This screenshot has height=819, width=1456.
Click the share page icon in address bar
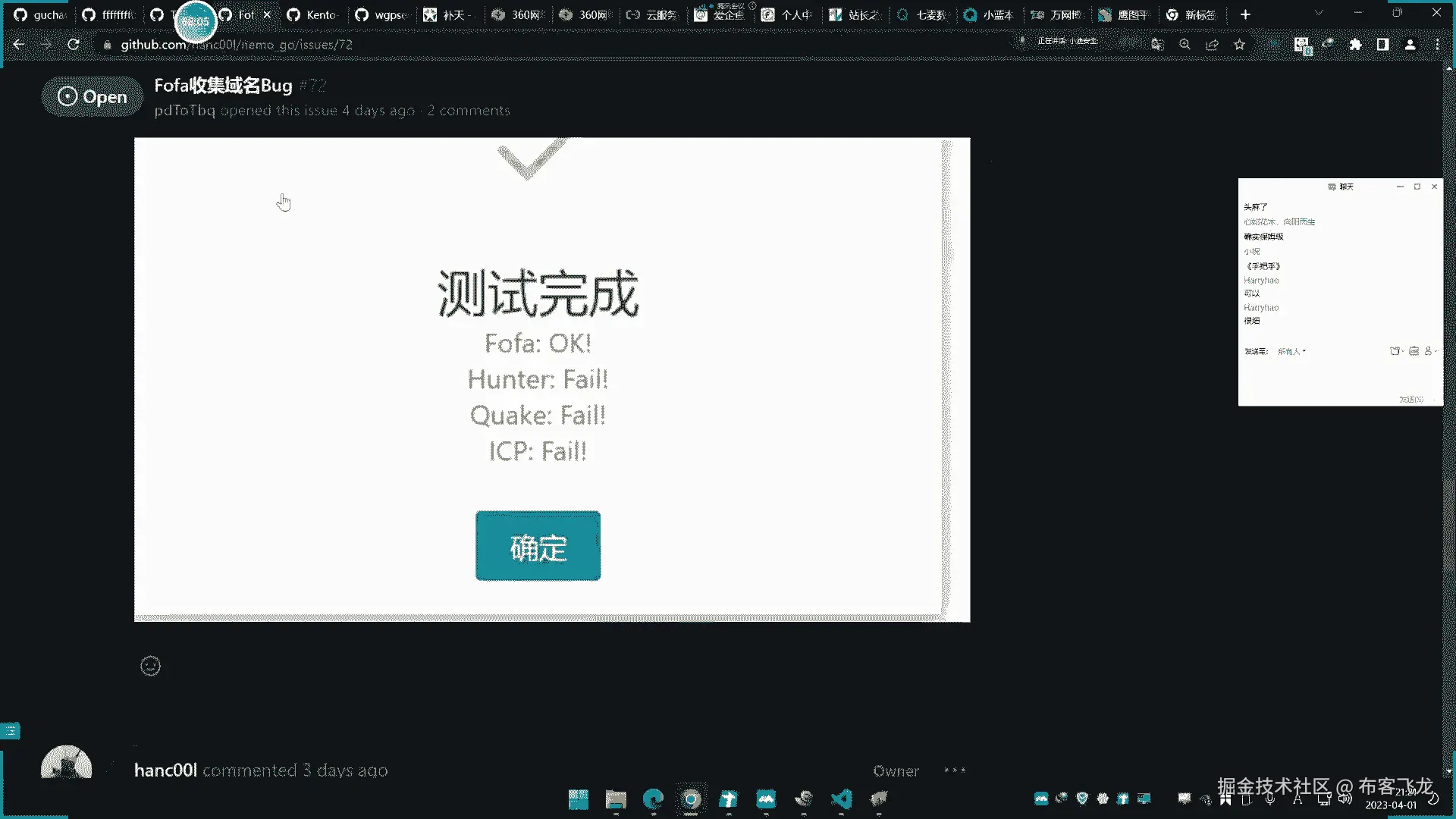pyautogui.click(x=1212, y=45)
